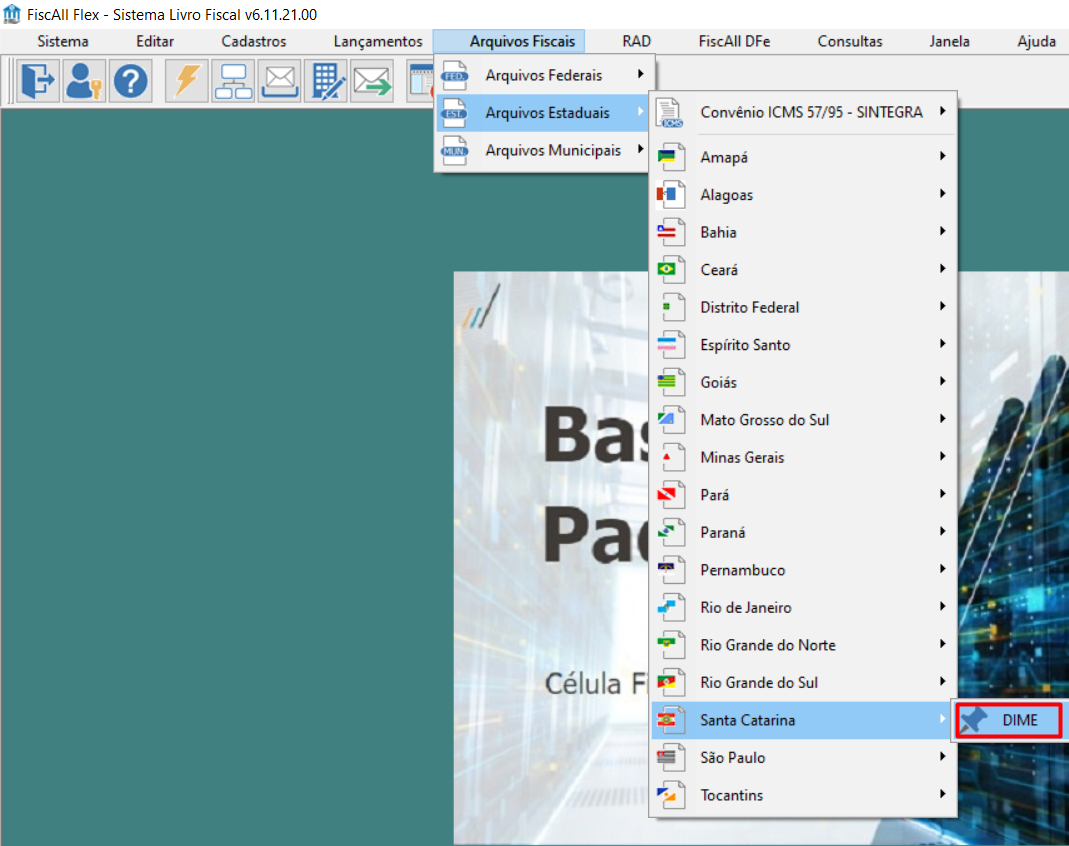Click the FED document icon for Arquivos Federais
The width and height of the screenshot is (1069, 846).
(x=455, y=75)
